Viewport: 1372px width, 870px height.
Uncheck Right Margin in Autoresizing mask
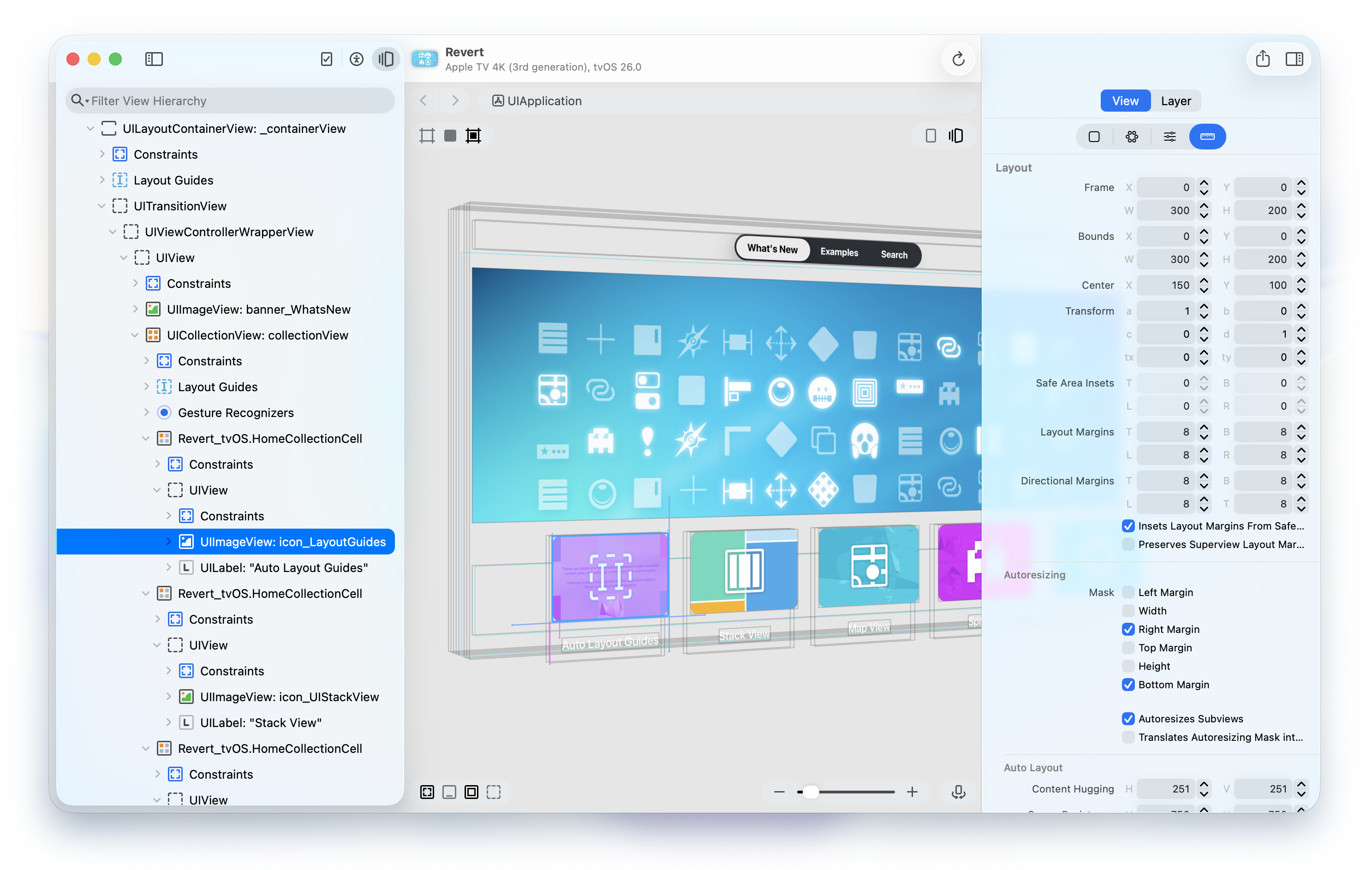point(1129,629)
